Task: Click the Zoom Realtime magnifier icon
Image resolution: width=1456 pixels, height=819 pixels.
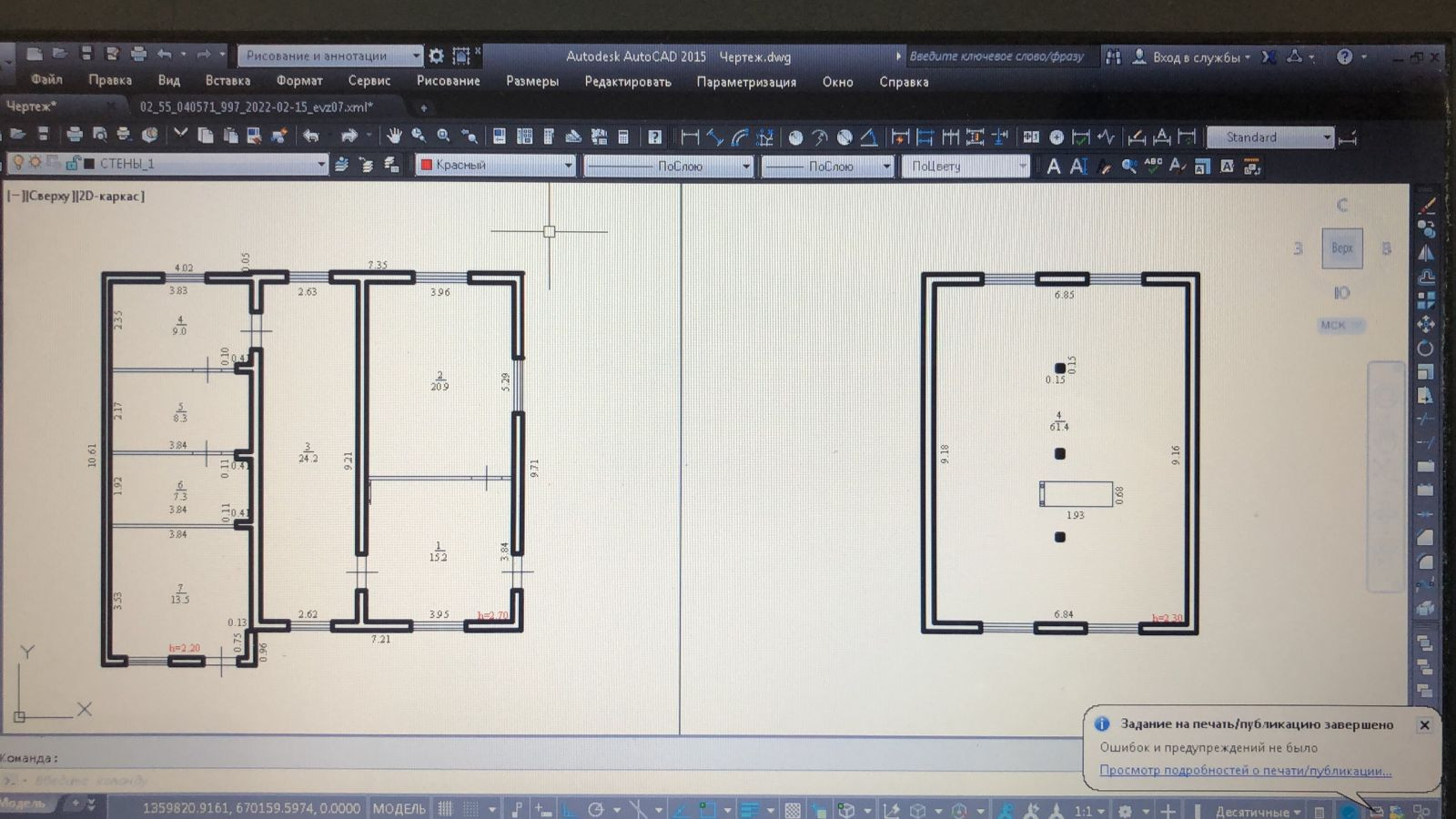Action: click(x=419, y=136)
